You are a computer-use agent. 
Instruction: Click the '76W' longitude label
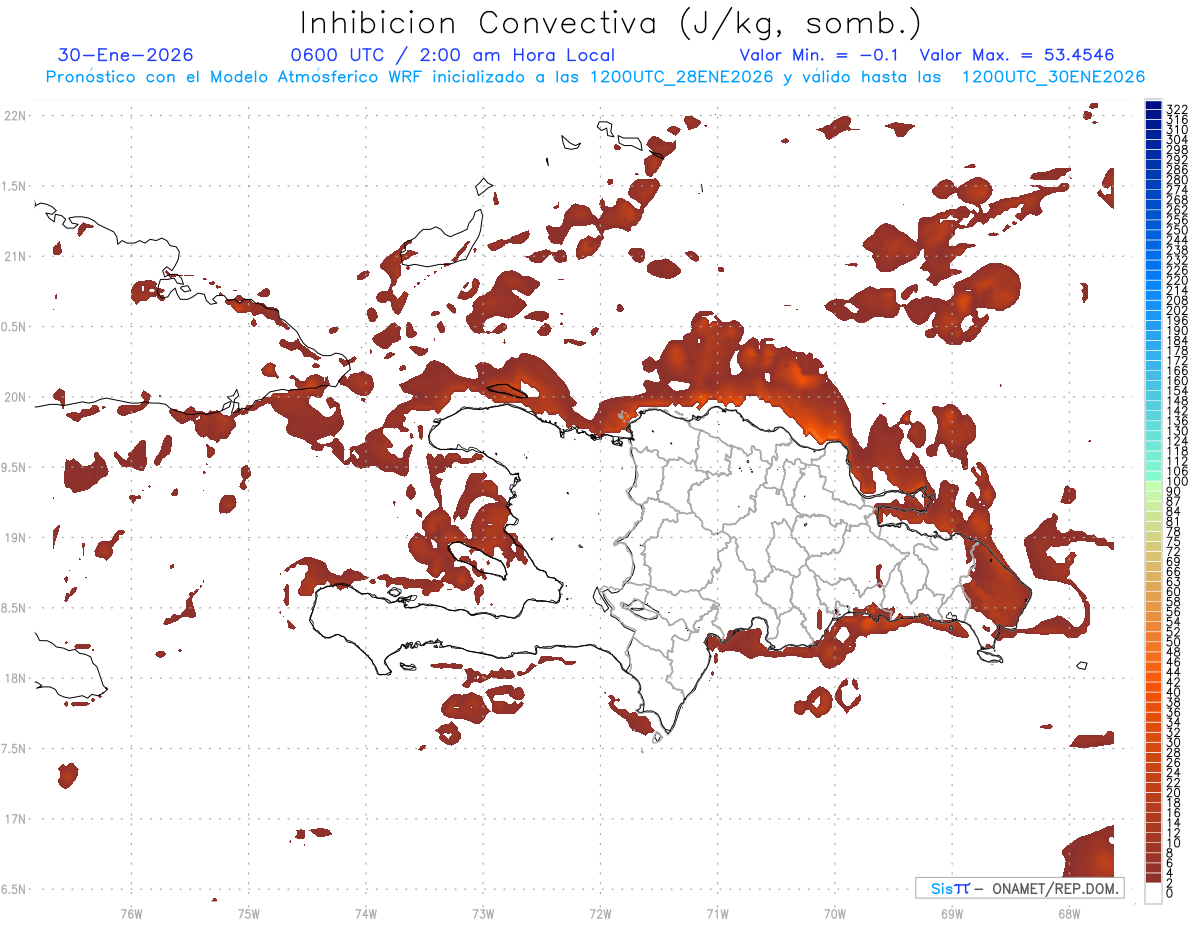click(131, 913)
